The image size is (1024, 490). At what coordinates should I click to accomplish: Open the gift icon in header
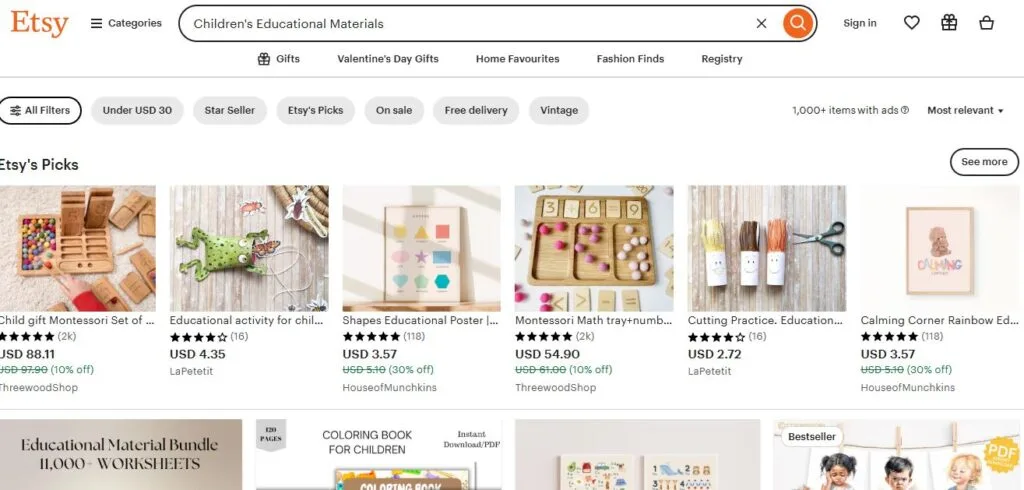click(949, 23)
